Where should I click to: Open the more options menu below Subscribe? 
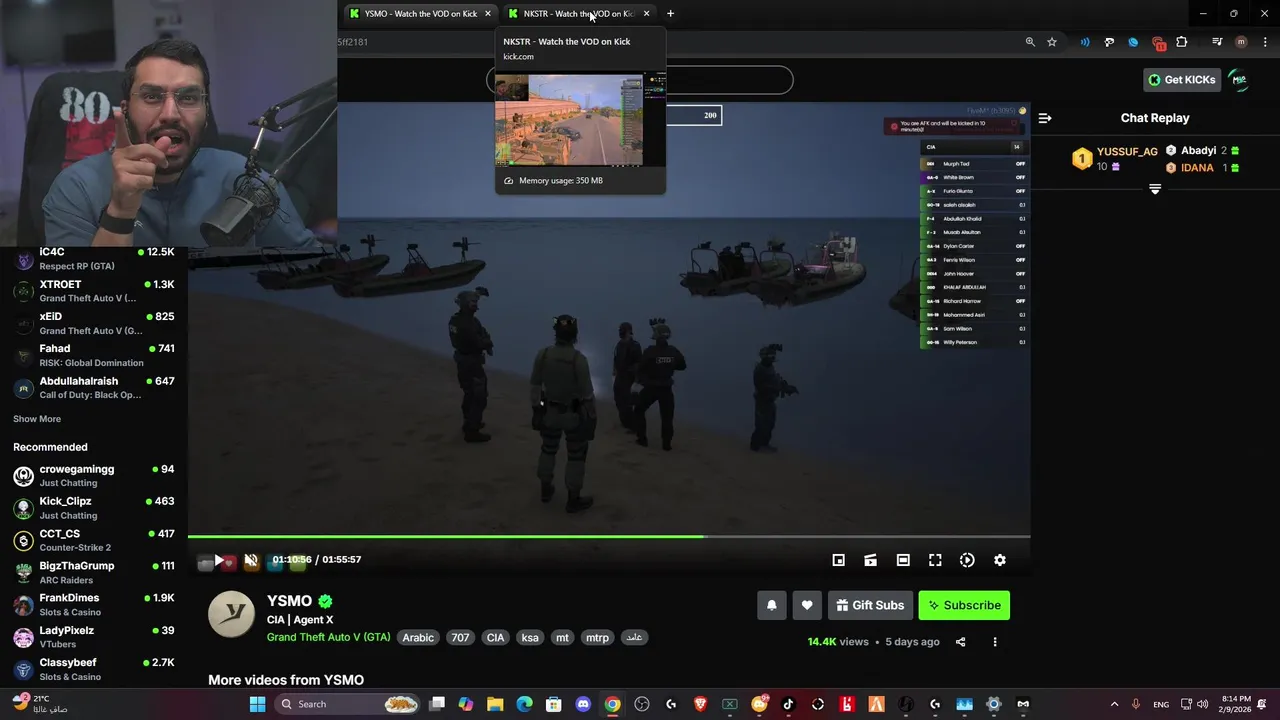(995, 642)
